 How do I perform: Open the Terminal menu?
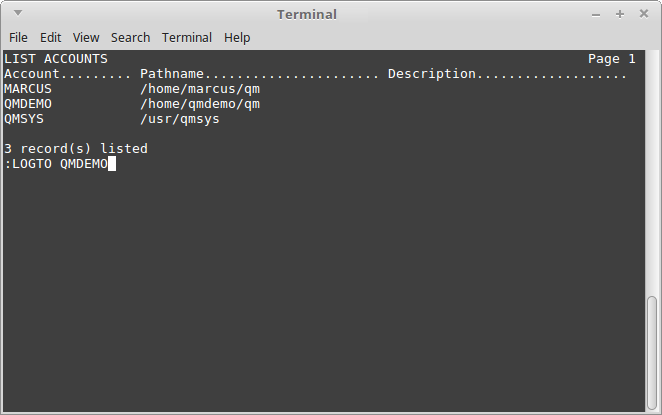[x=187, y=38]
